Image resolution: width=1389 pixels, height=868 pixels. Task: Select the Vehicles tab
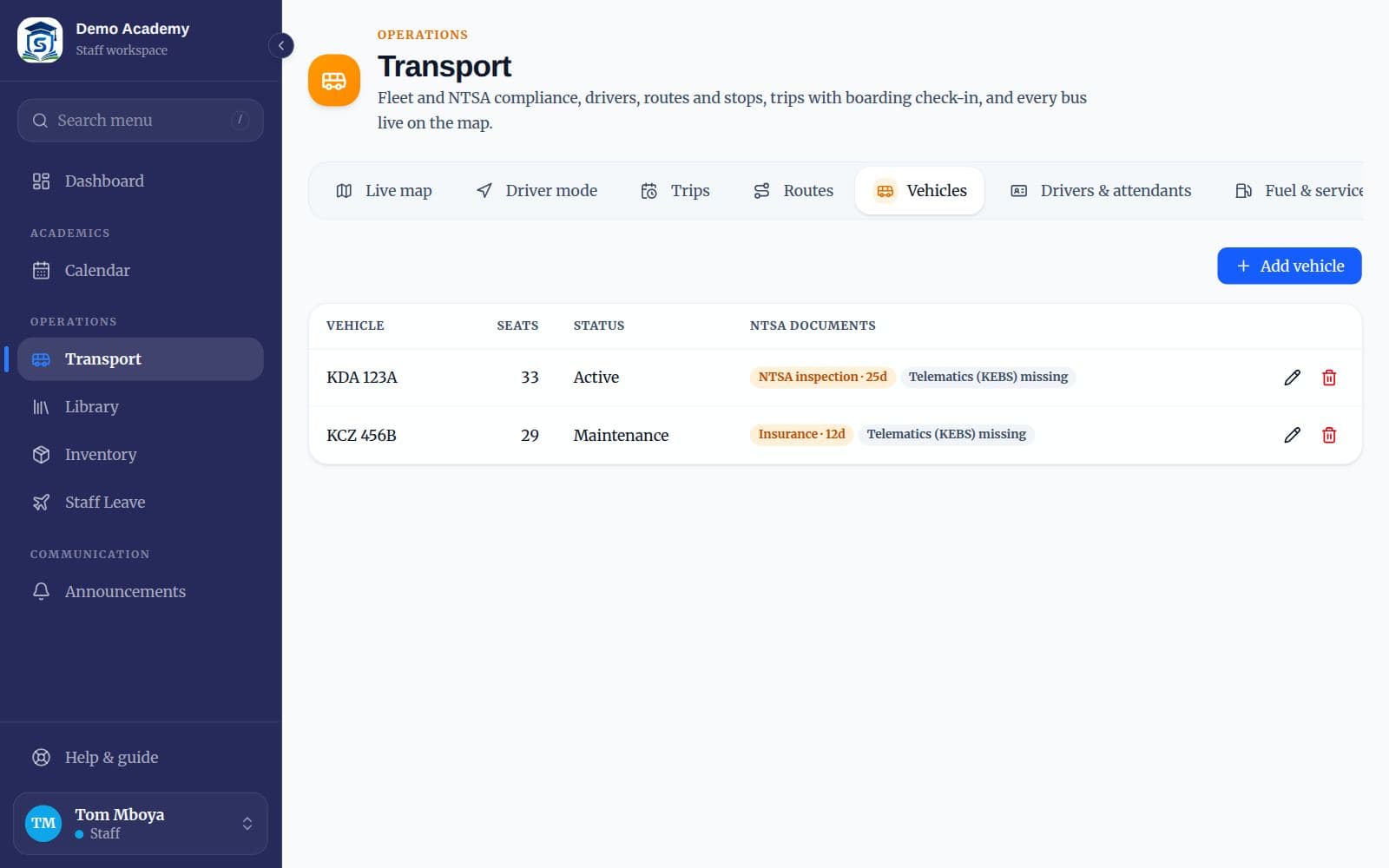click(x=919, y=191)
